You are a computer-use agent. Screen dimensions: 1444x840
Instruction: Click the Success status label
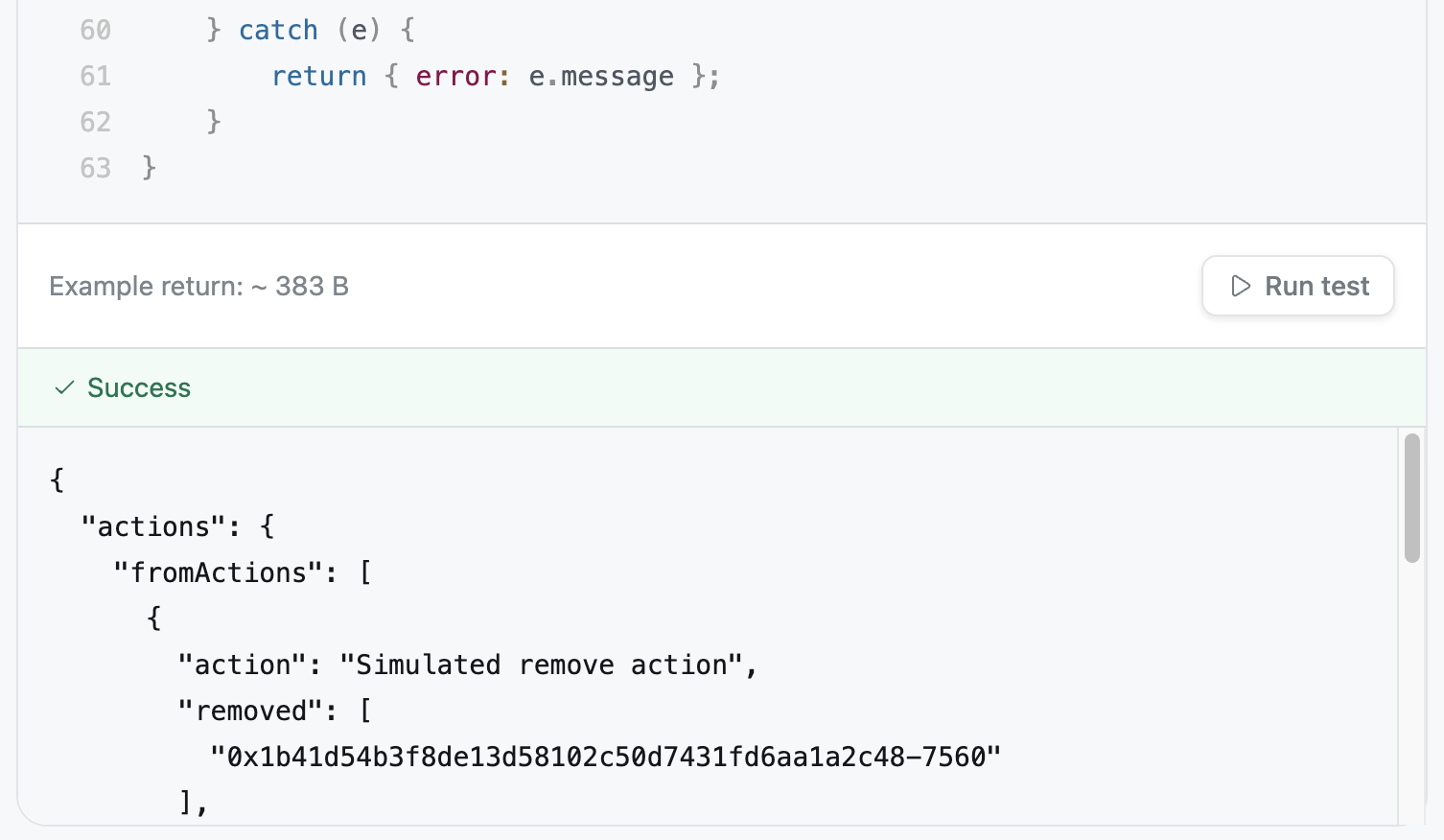[139, 387]
